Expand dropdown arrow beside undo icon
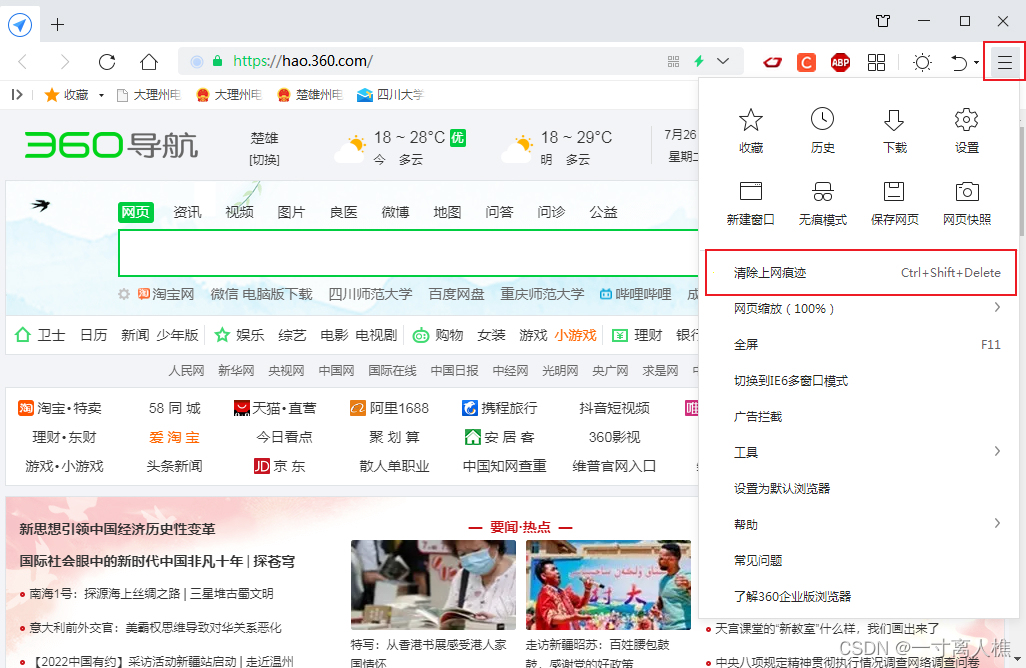 [x=976, y=63]
